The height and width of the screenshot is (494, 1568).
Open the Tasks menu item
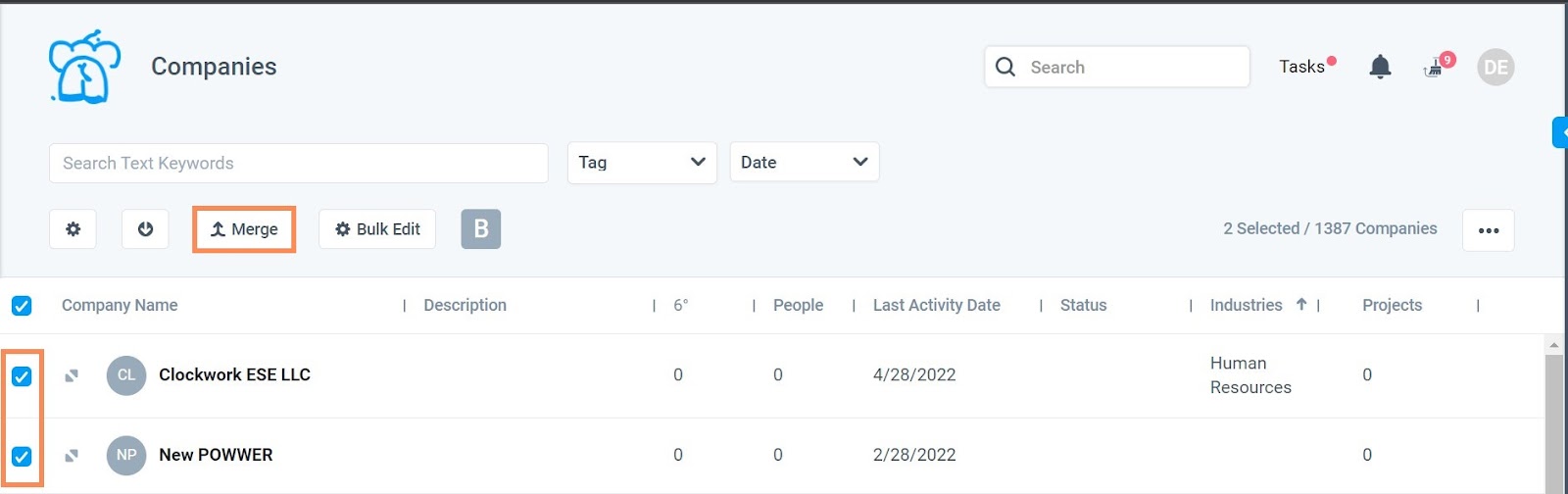point(1301,67)
